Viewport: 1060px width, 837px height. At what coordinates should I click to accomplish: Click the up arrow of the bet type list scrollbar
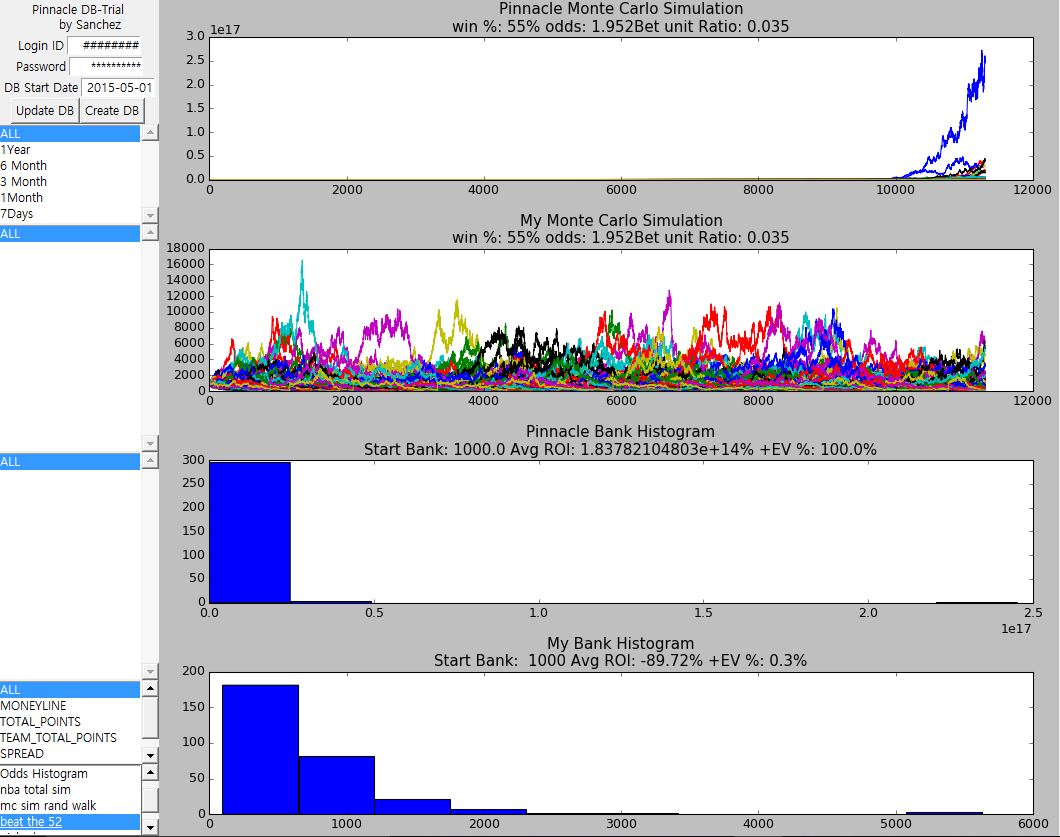(x=150, y=688)
